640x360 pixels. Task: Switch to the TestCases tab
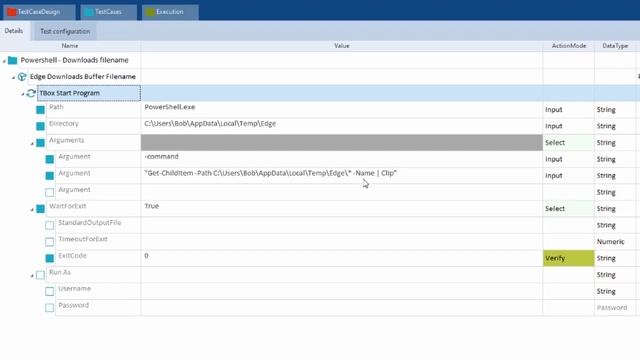pos(109,12)
